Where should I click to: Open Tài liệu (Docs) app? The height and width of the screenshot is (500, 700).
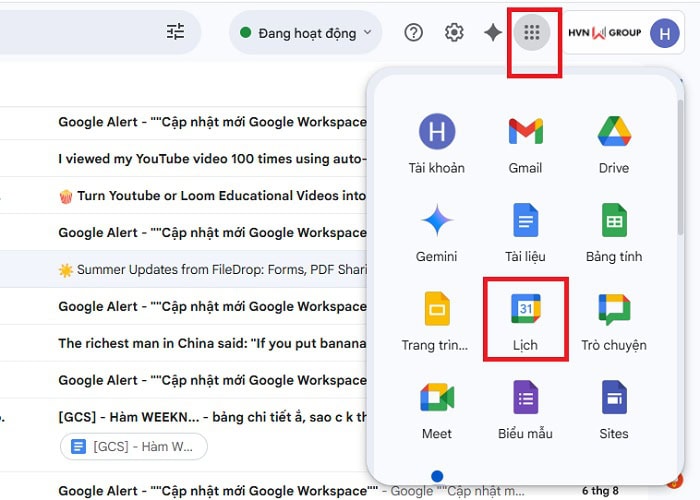525,231
